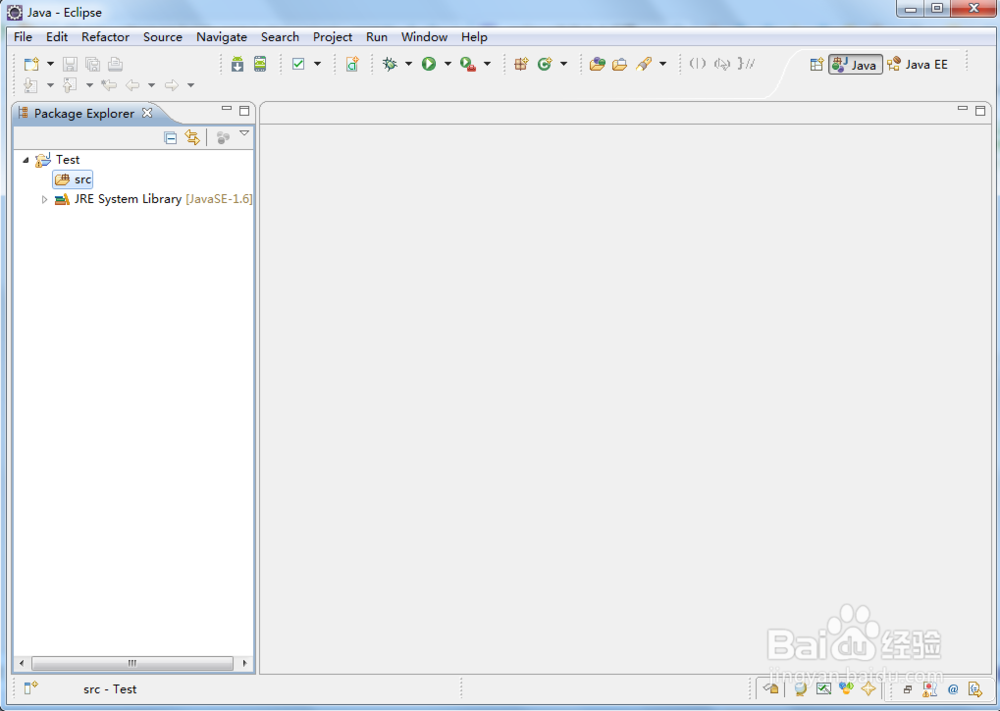Screen dimensions: 1000x711
Task: Open the Help menu
Action: (474, 37)
